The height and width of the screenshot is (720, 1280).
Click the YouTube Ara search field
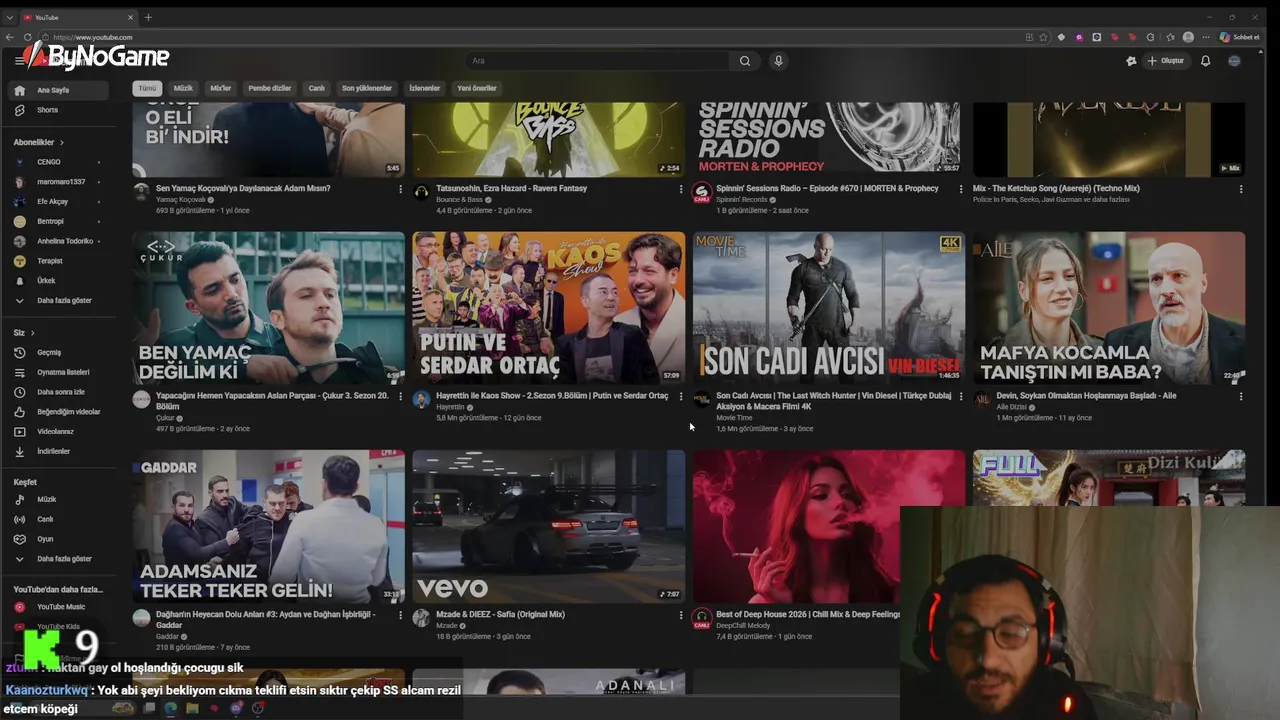(x=597, y=61)
